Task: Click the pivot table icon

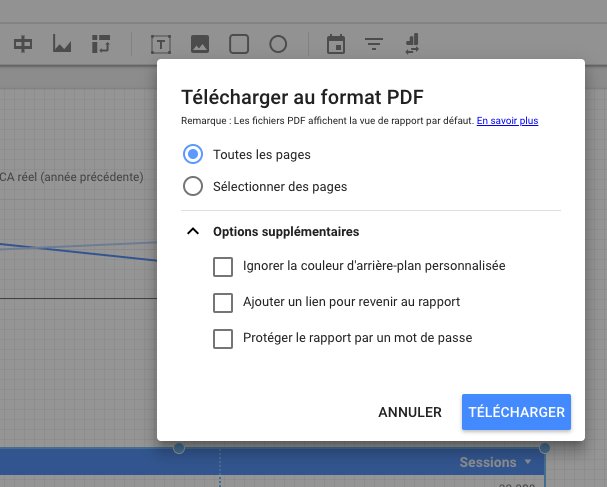Action: 101,44
